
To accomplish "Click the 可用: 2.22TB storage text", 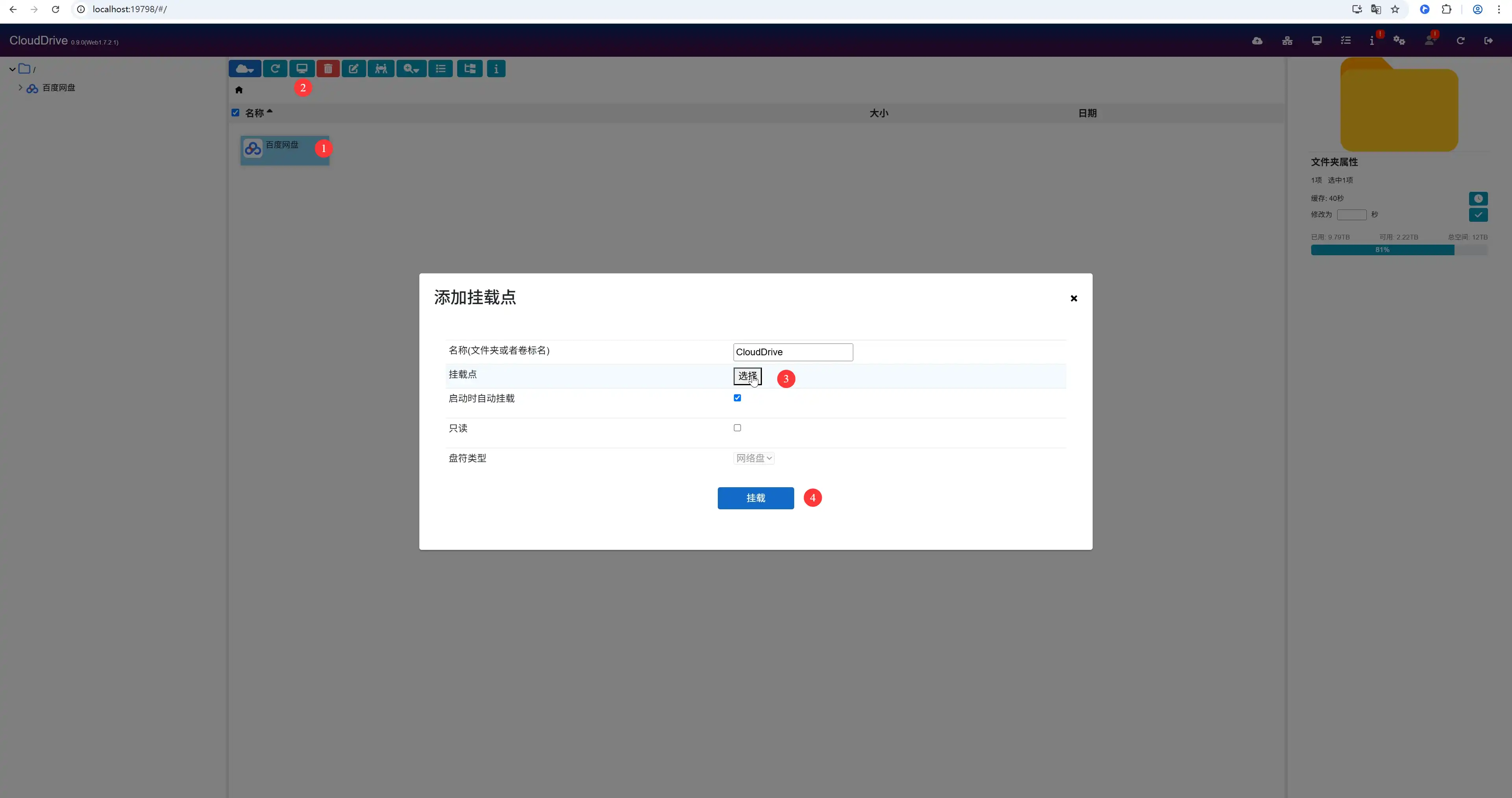I will pos(1398,237).
